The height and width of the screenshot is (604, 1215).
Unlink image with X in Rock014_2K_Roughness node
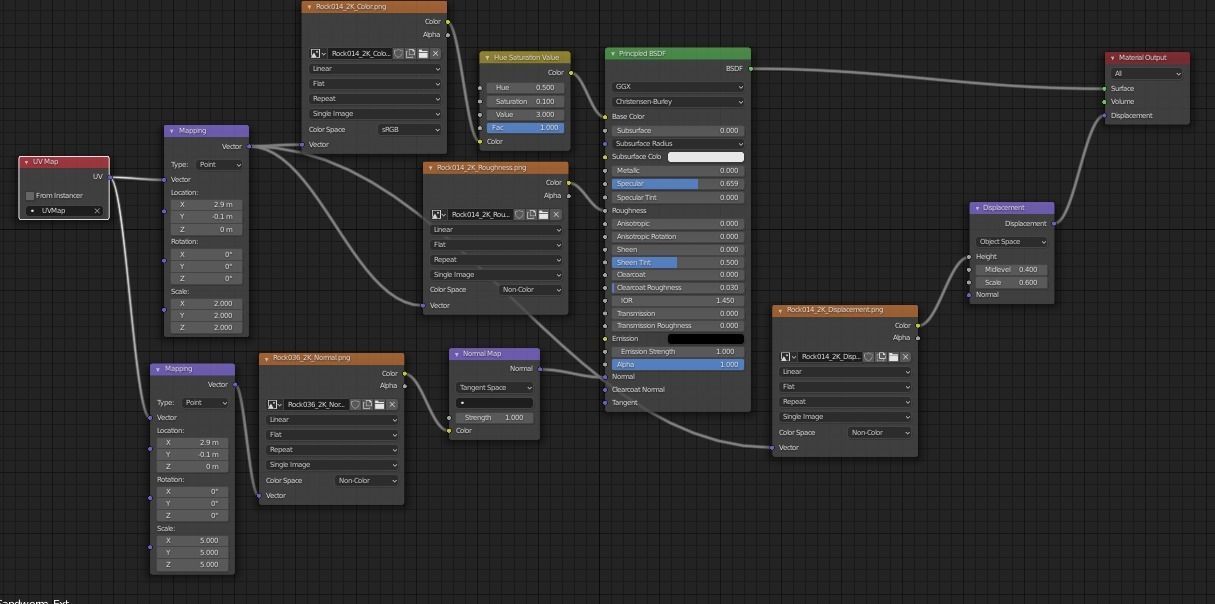556,214
